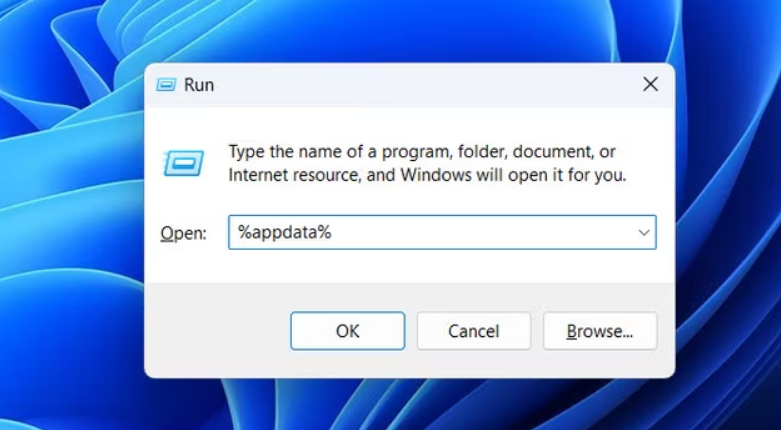Click the "Internet resource" description line
This screenshot has width=781, height=430.
click(x=427, y=175)
